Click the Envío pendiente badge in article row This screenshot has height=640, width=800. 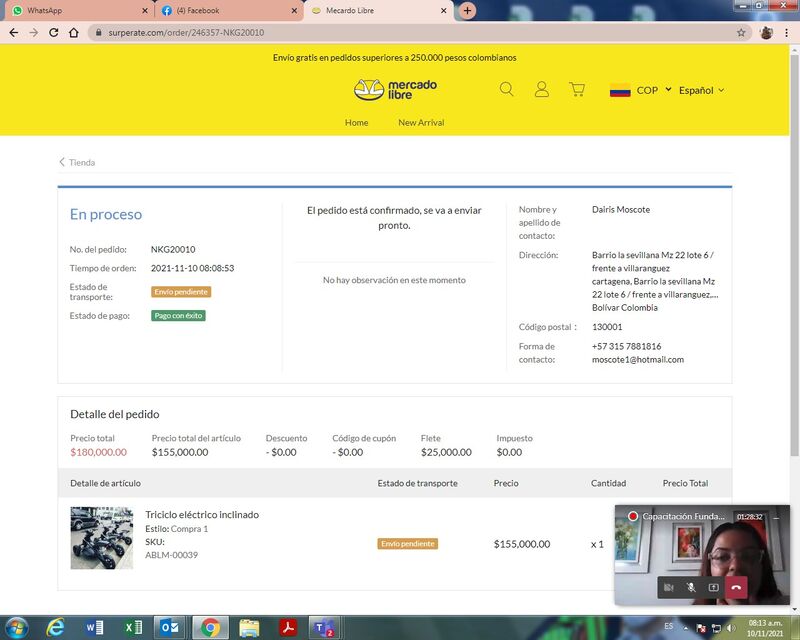pos(408,544)
